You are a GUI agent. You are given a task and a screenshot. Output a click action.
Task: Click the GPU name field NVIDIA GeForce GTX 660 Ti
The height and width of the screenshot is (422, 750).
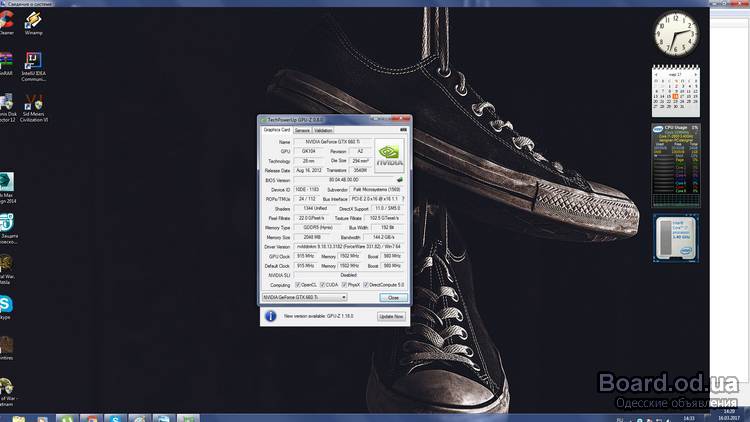point(332,142)
